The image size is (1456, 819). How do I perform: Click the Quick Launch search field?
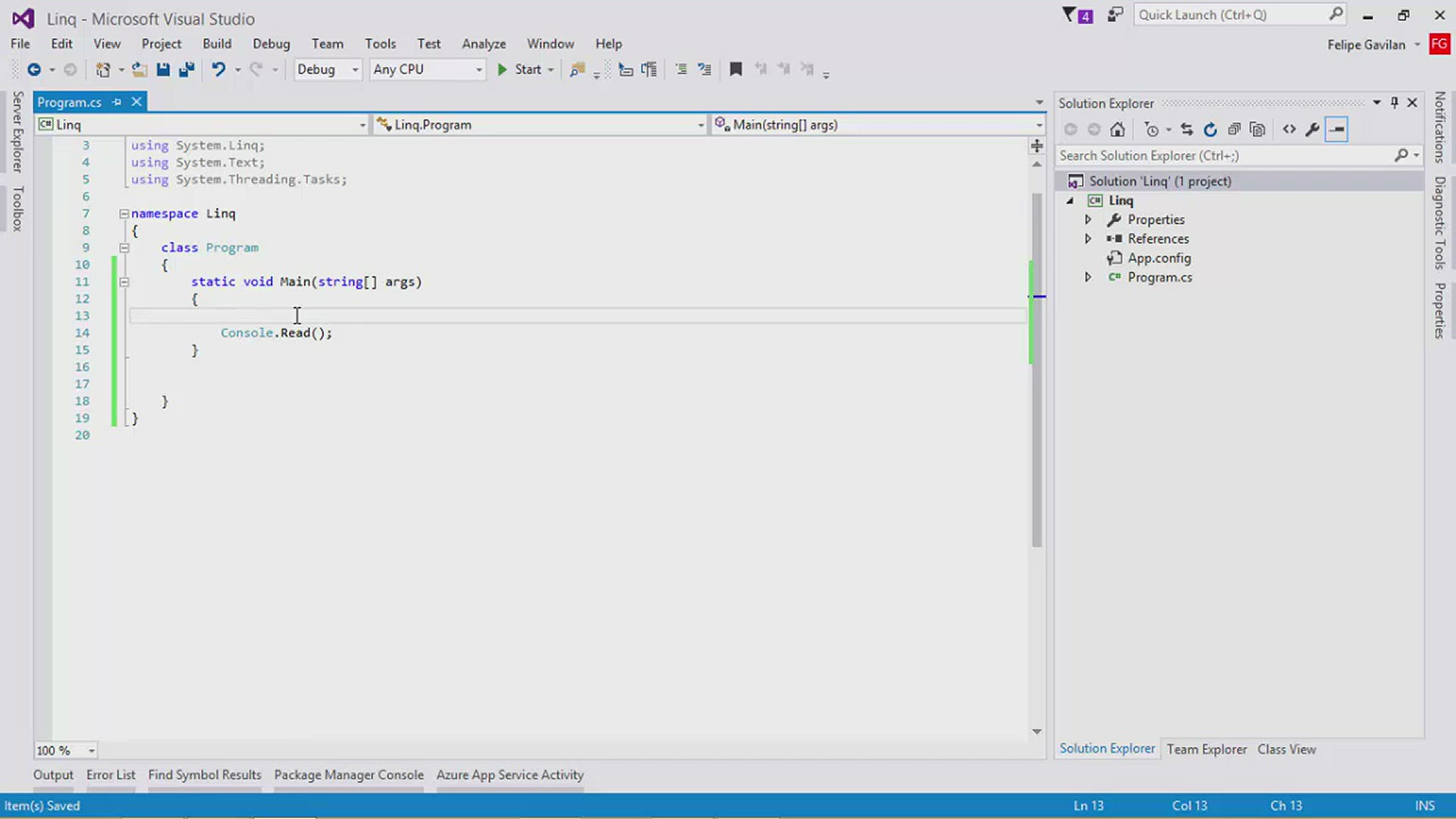click(1240, 15)
